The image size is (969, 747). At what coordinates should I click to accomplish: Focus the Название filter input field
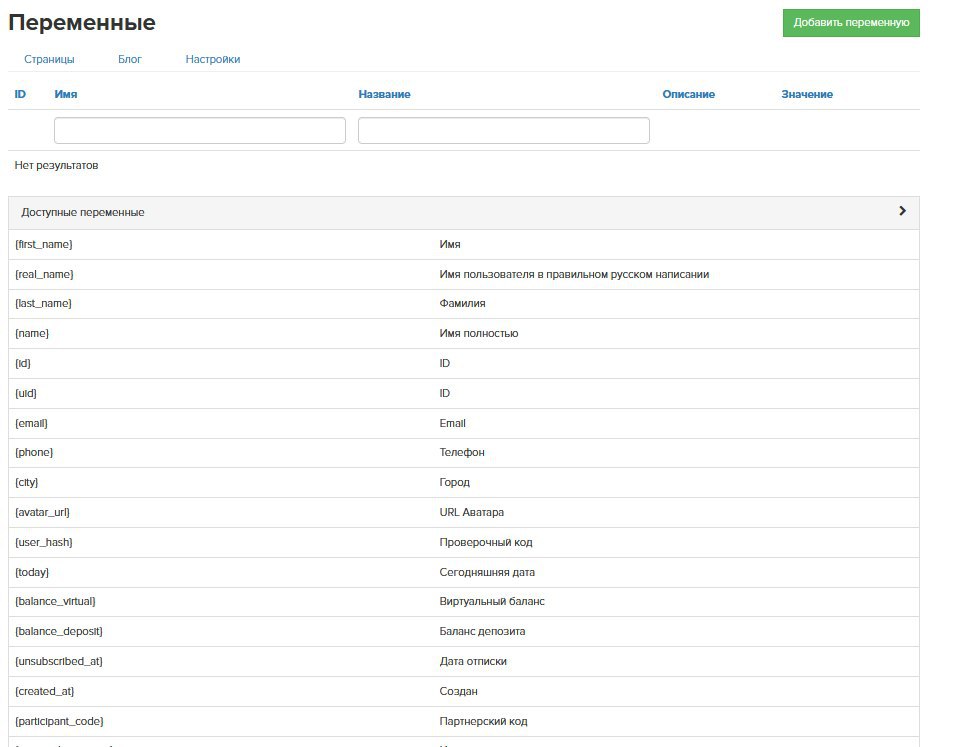pyautogui.click(x=504, y=130)
